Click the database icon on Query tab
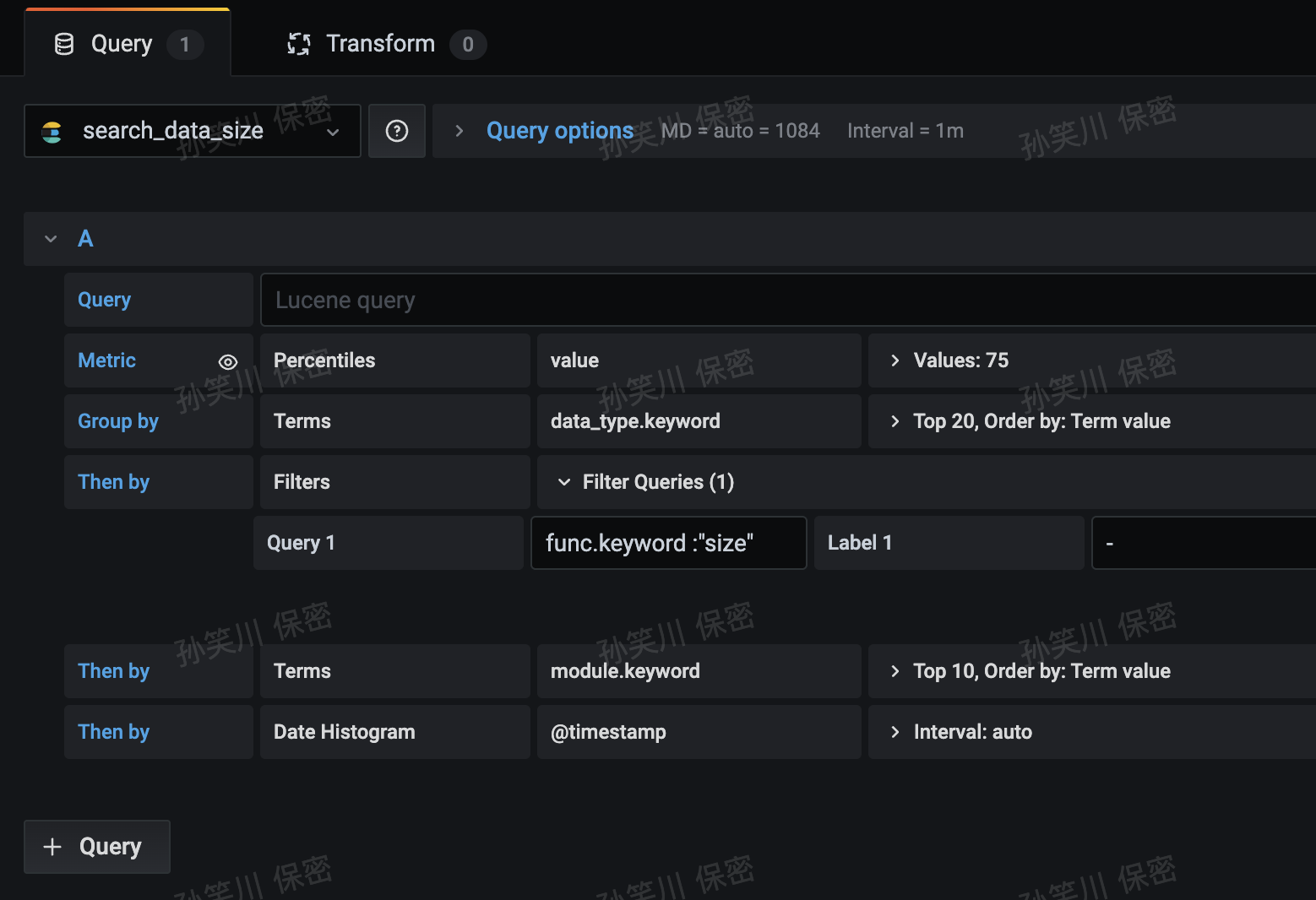The height and width of the screenshot is (900, 1316). click(x=64, y=44)
